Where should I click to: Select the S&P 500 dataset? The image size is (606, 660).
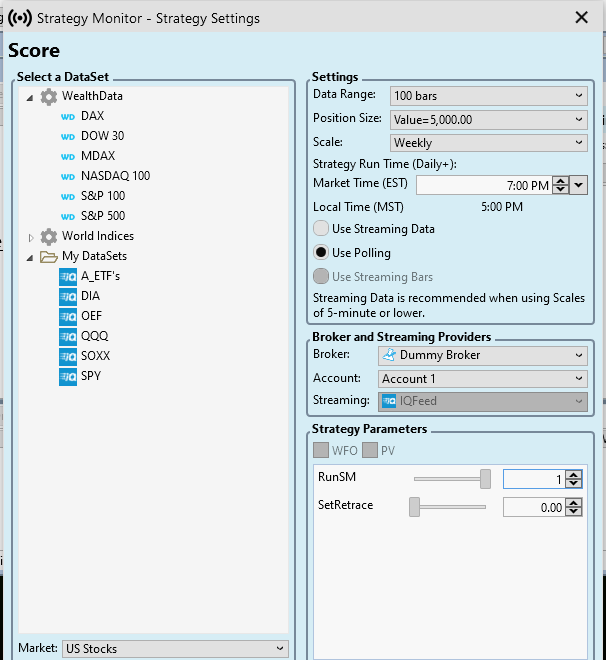(103, 216)
